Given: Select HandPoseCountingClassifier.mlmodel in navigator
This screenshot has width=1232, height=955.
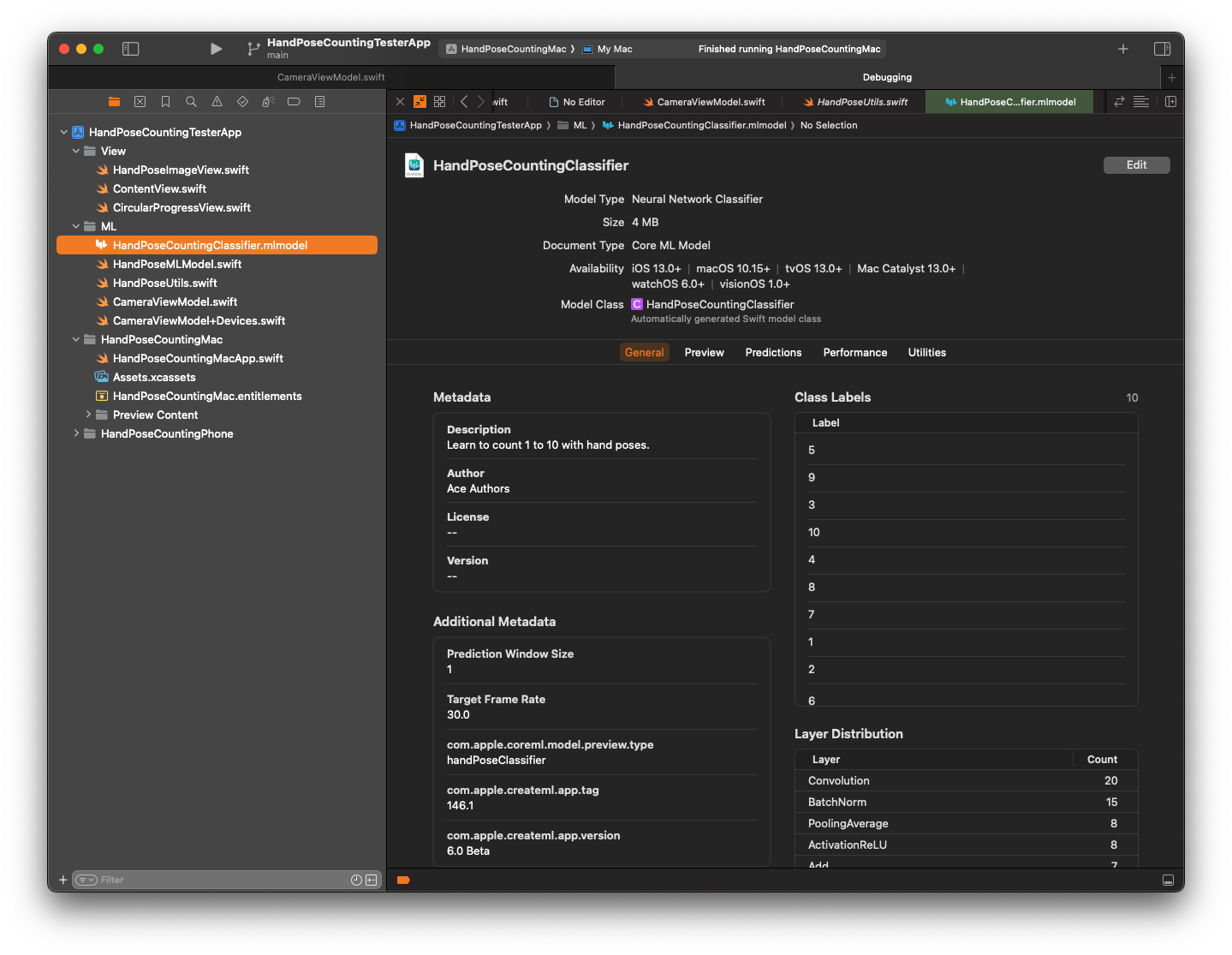Looking at the screenshot, I should (217, 245).
